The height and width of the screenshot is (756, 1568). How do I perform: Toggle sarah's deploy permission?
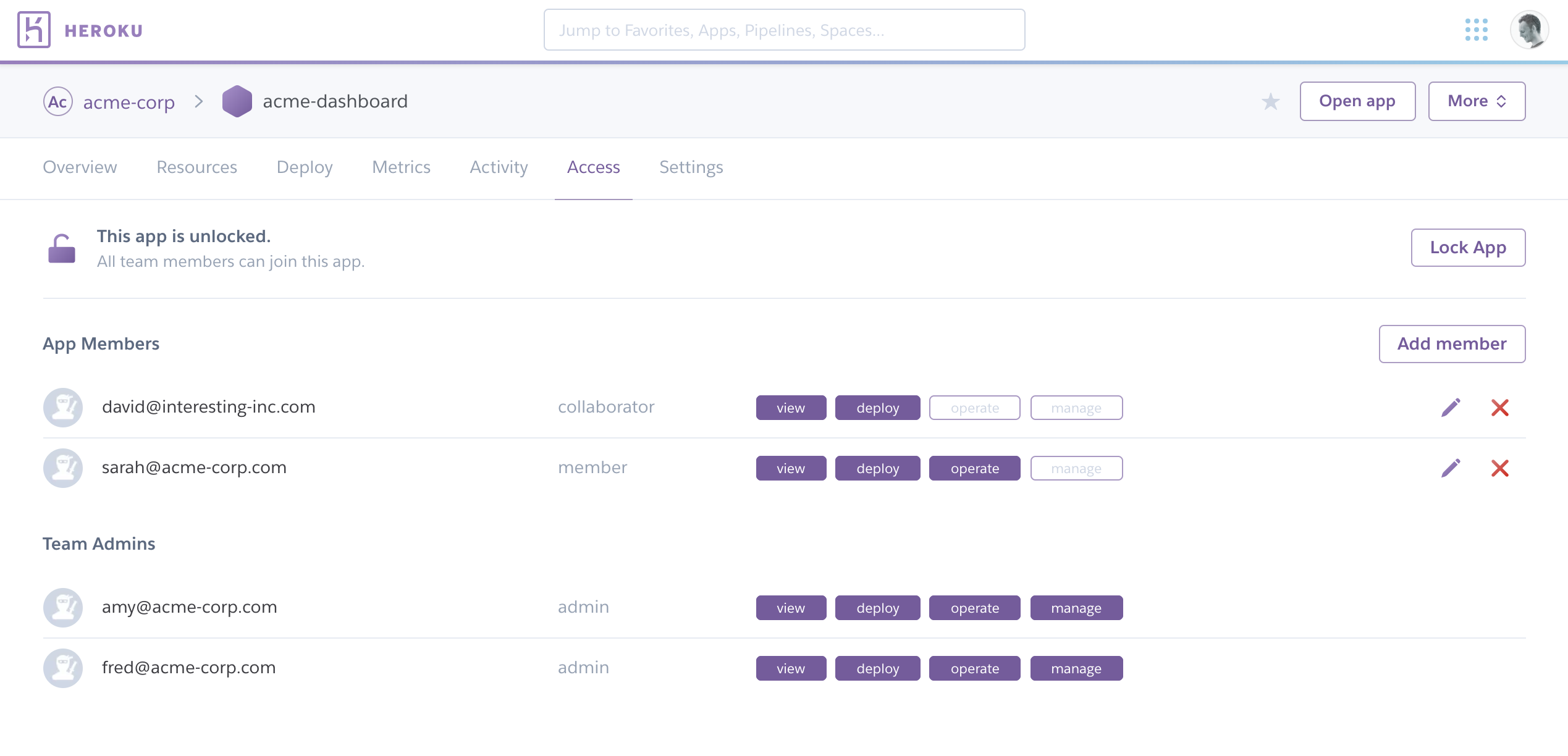click(878, 468)
